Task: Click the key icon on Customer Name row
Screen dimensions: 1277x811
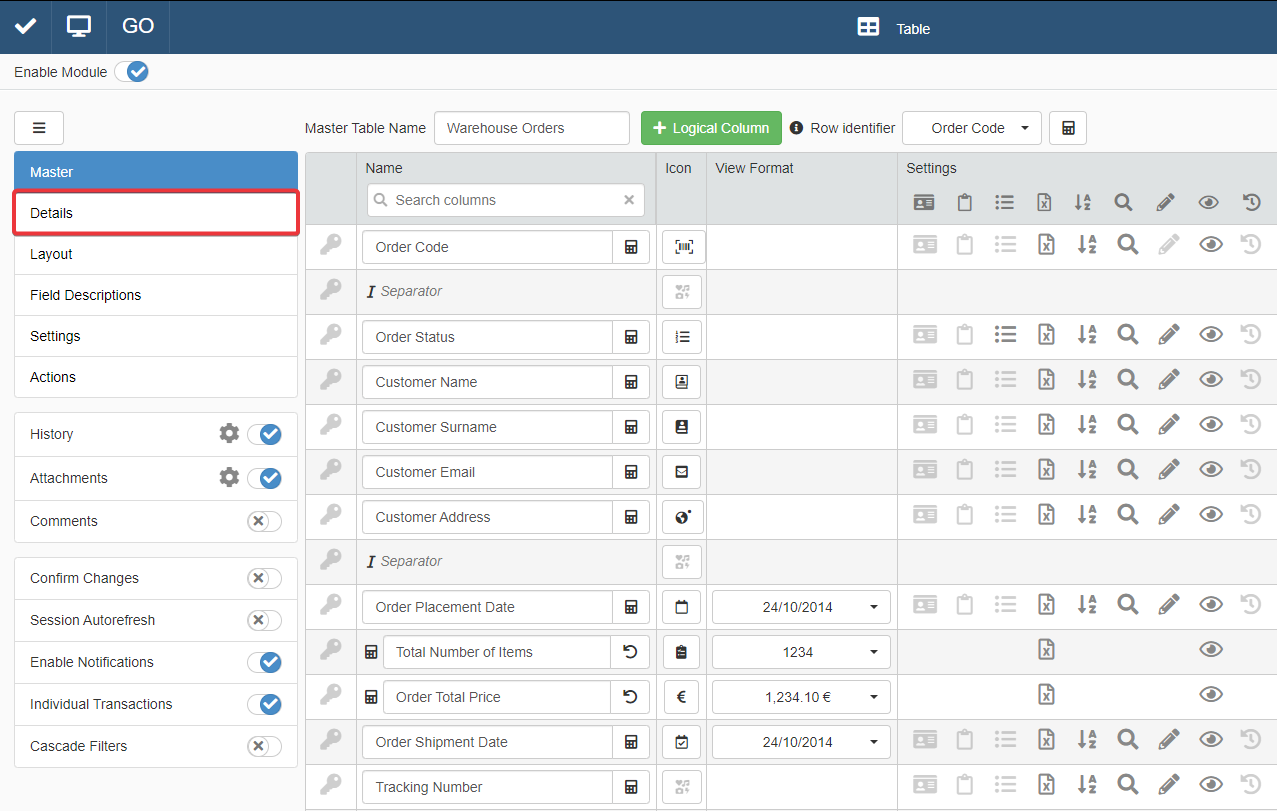Action: point(331,381)
